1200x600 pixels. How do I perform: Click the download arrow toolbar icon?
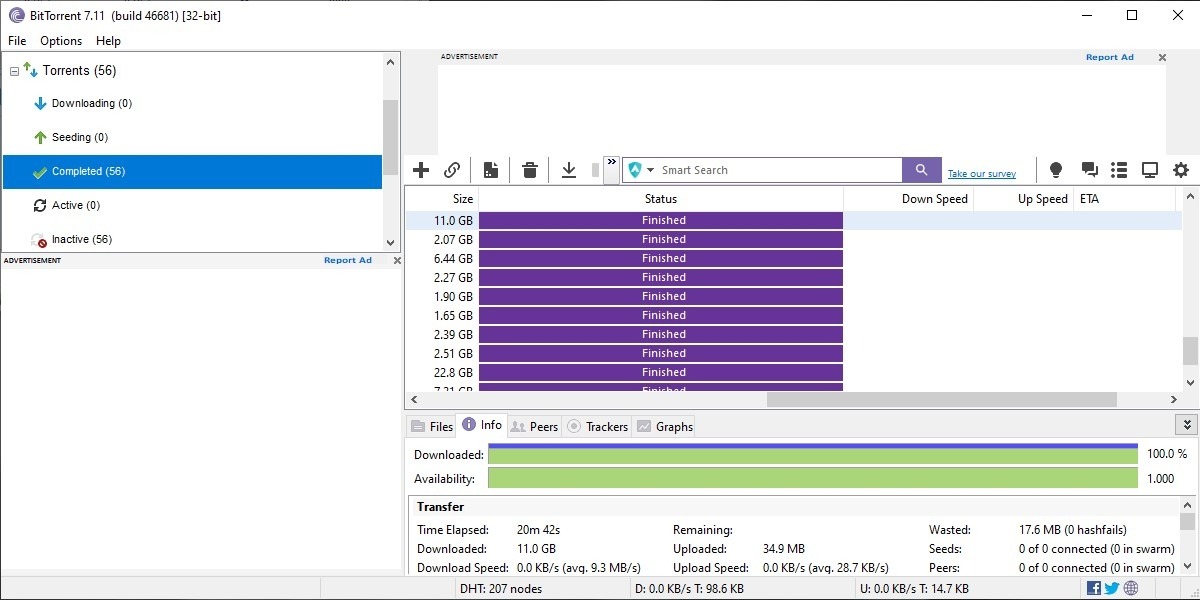[569, 170]
